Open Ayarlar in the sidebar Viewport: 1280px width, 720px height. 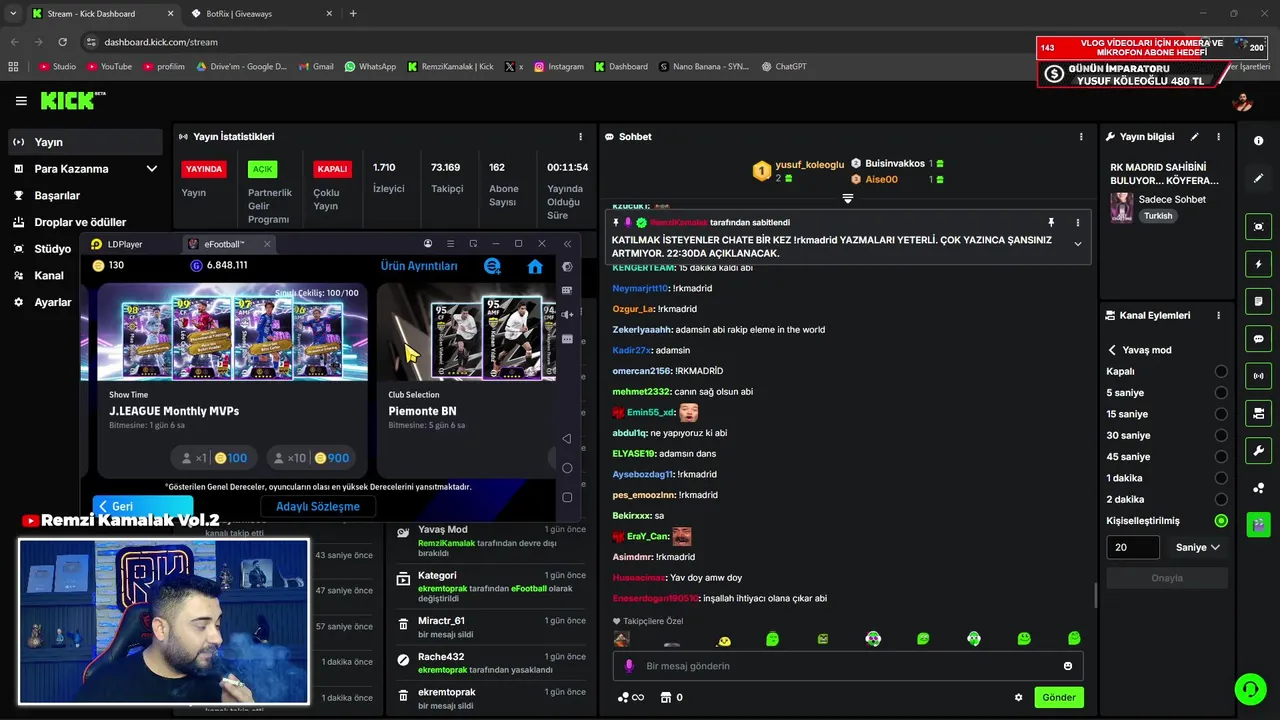[x=52, y=302]
